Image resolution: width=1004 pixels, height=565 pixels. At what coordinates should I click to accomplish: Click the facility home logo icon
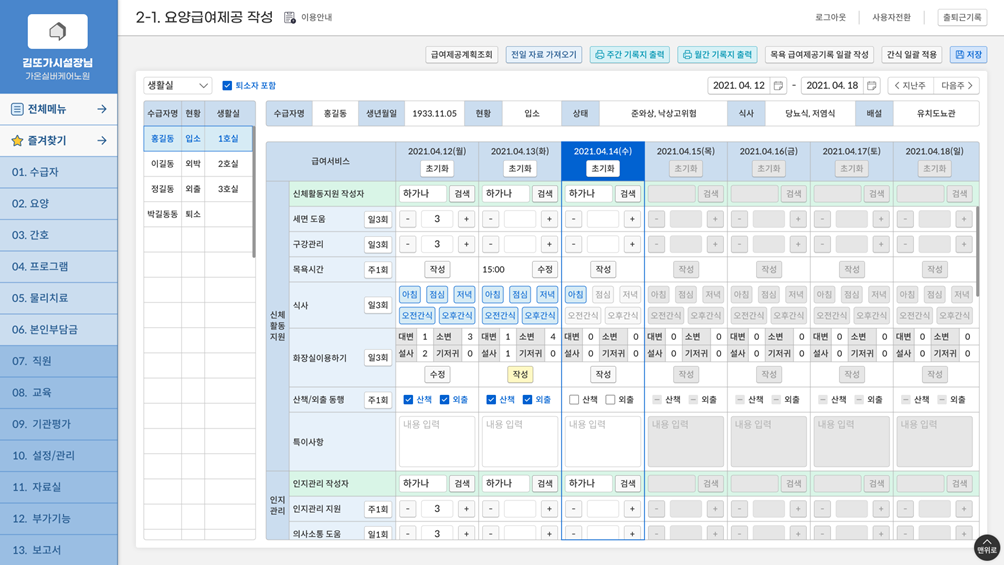pos(58,31)
